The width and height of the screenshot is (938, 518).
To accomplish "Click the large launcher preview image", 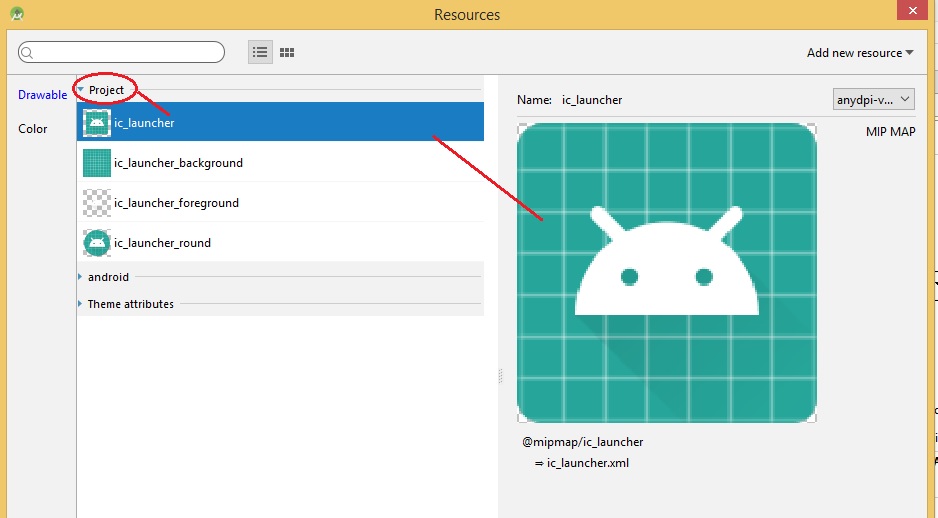I will point(666,272).
